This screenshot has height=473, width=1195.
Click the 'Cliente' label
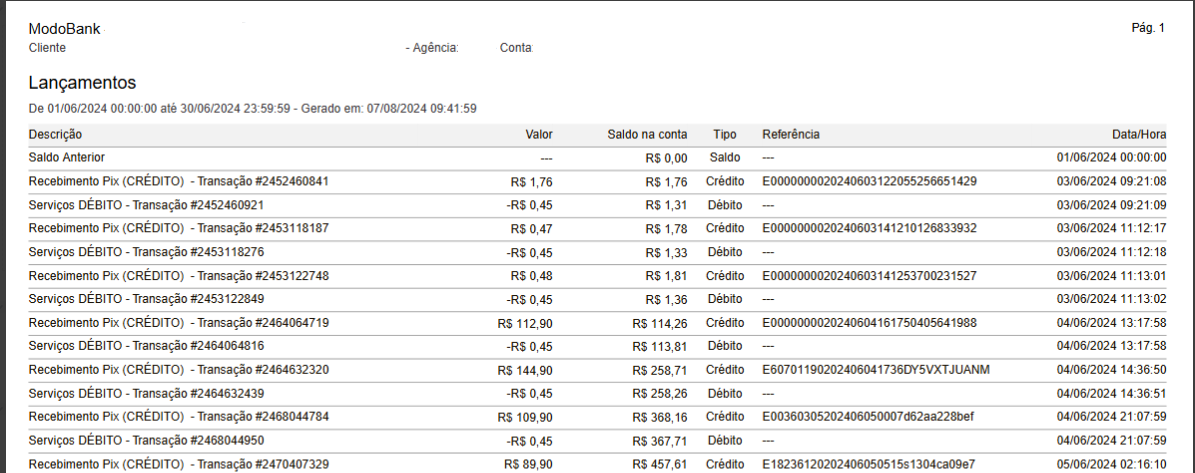[47, 47]
